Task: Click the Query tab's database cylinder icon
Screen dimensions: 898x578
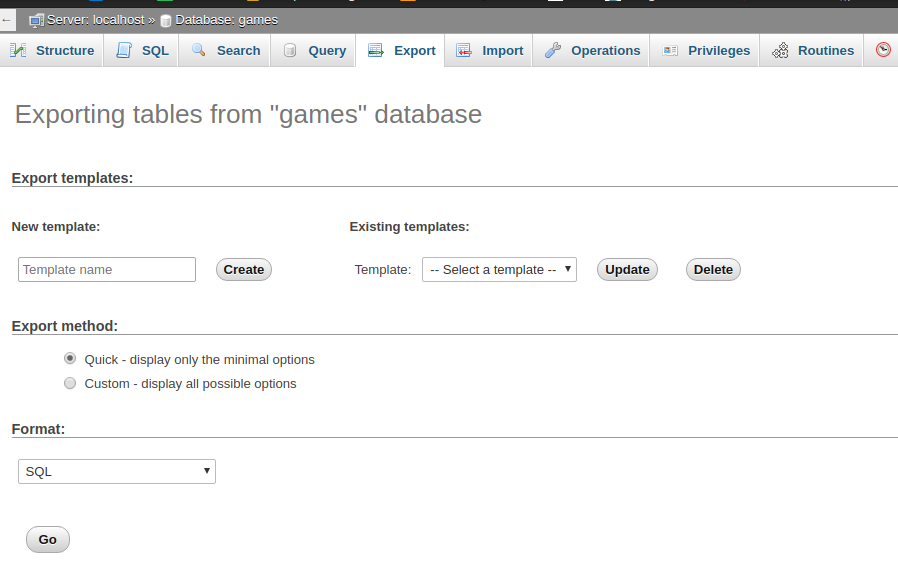Action: [290, 50]
